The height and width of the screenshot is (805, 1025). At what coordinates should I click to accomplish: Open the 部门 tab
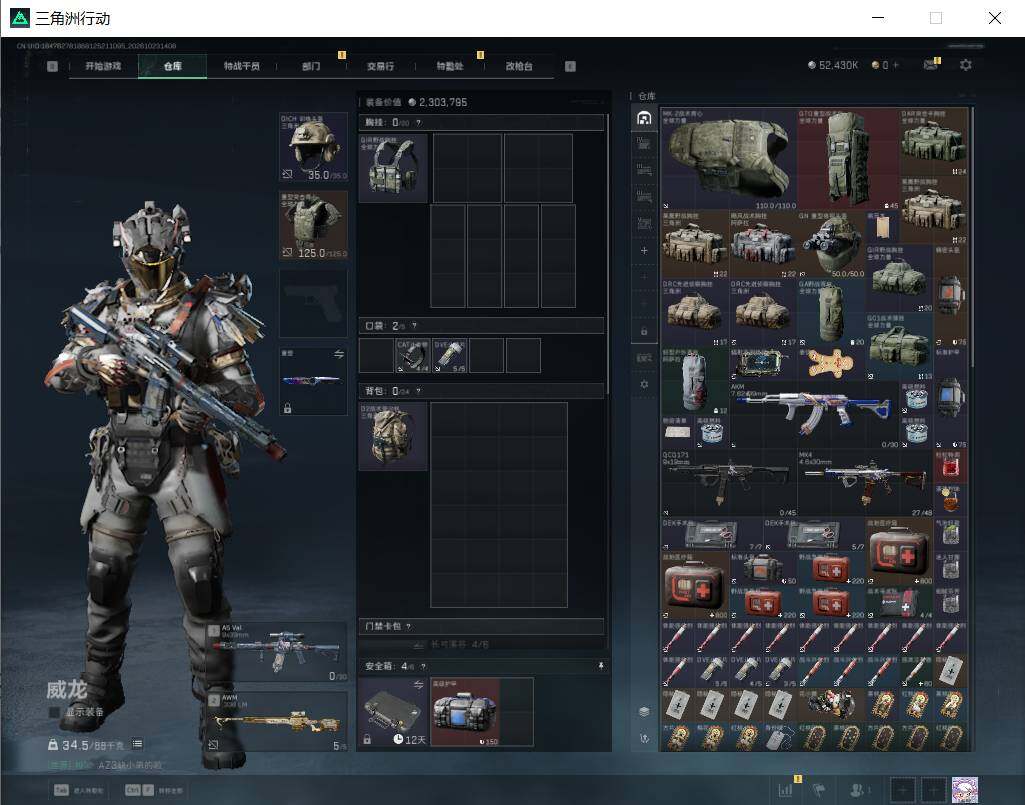(x=311, y=66)
